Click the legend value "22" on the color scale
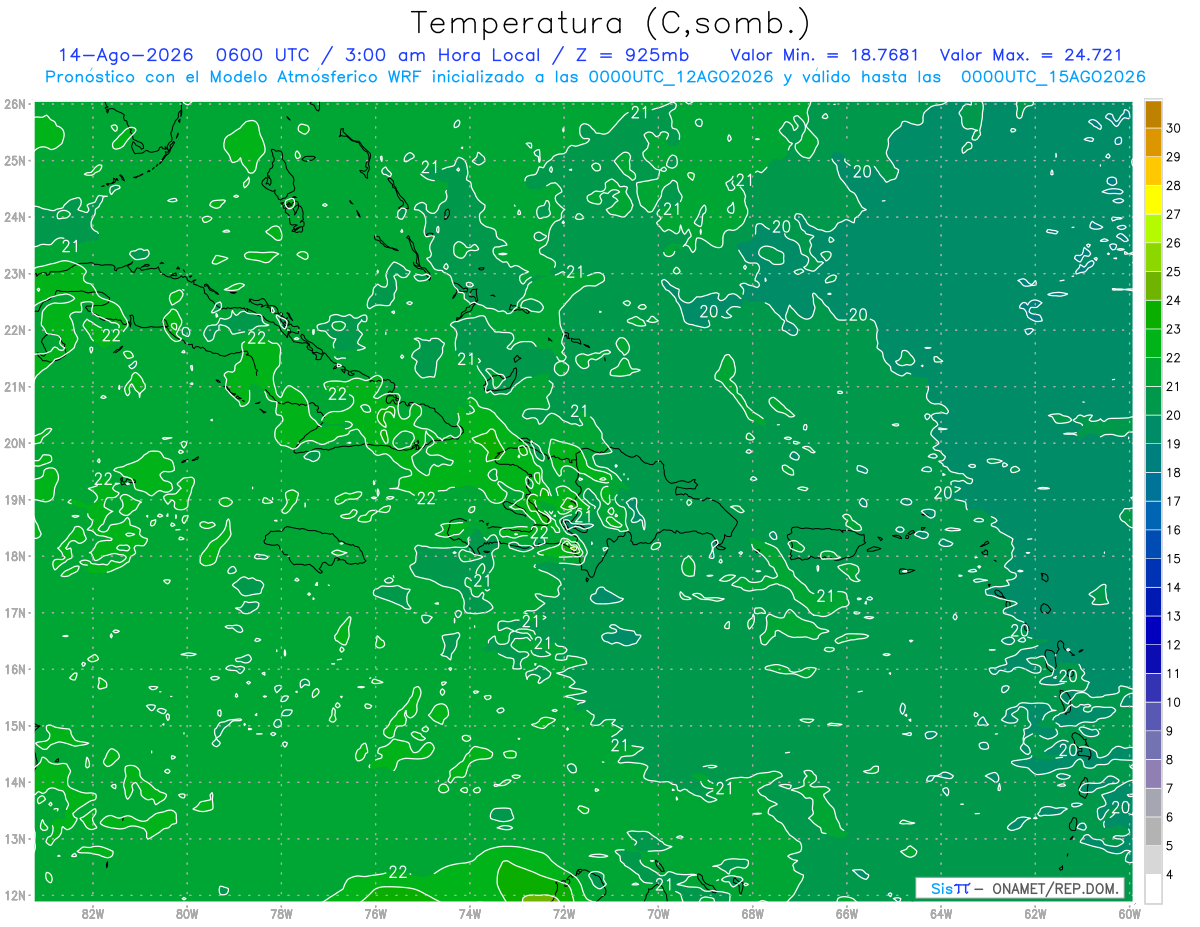The image size is (1200, 927). tap(1174, 357)
